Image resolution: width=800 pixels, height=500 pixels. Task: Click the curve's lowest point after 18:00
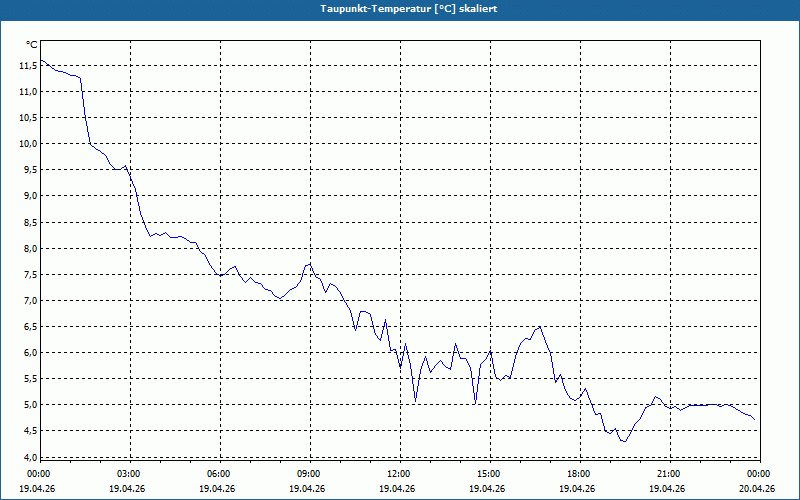[624, 441]
